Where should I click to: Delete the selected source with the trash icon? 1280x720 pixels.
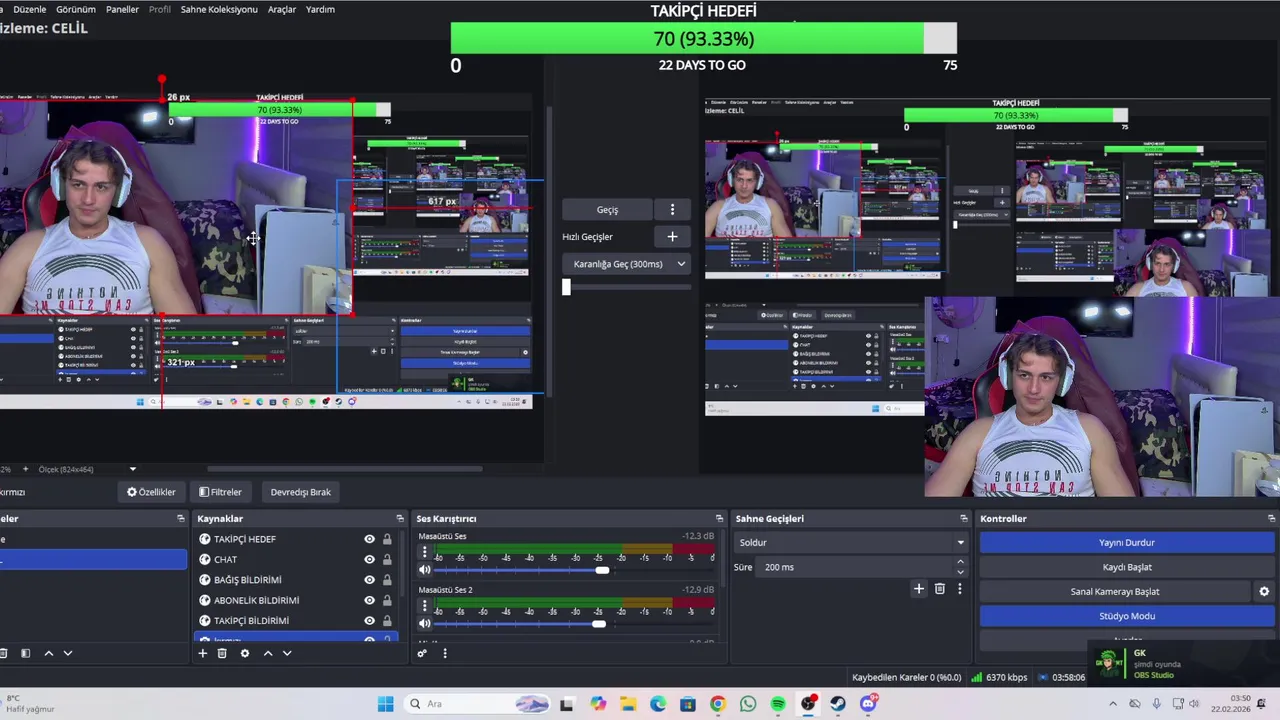[222, 653]
